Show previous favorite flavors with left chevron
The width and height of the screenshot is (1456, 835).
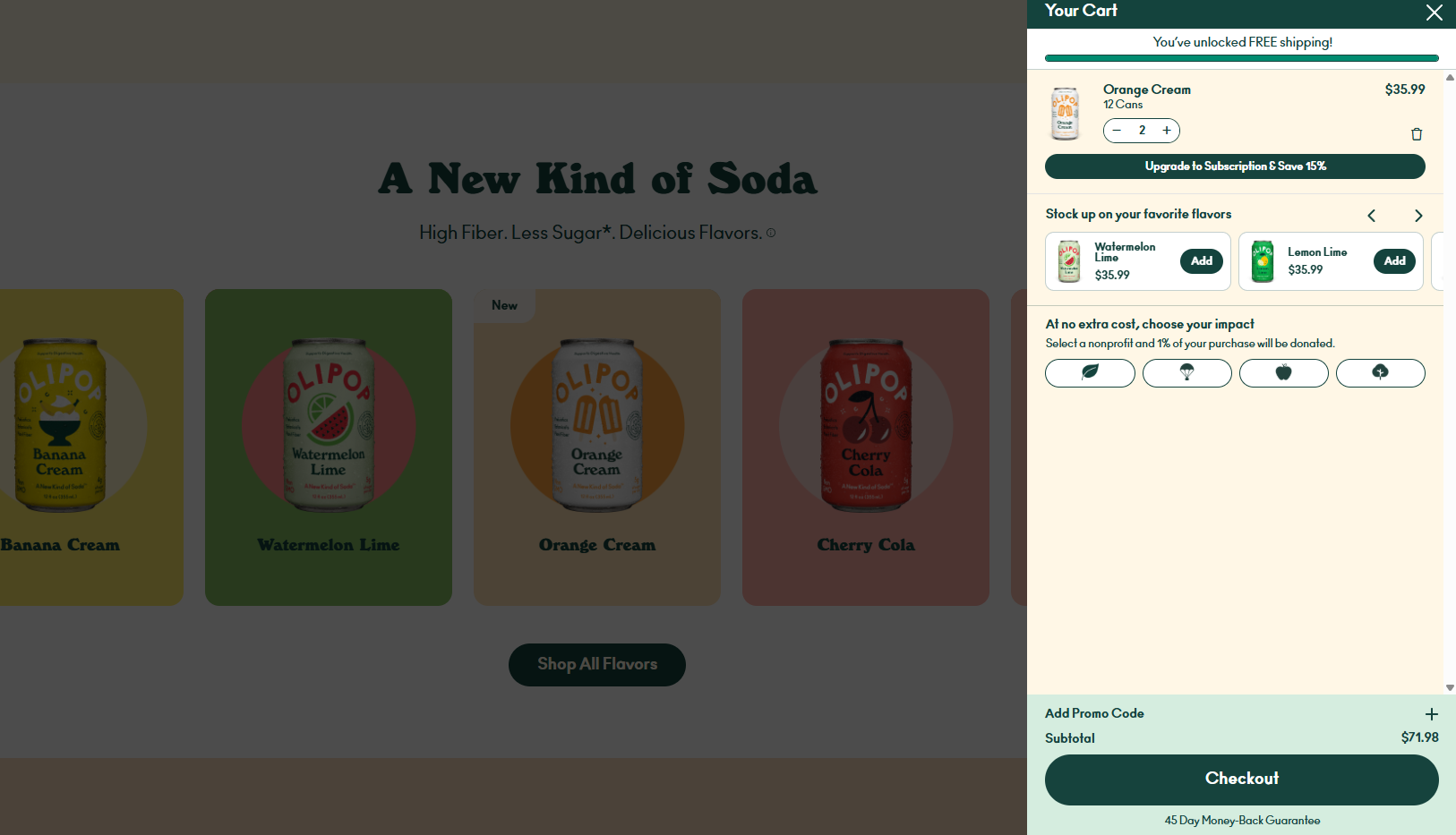(1371, 216)
